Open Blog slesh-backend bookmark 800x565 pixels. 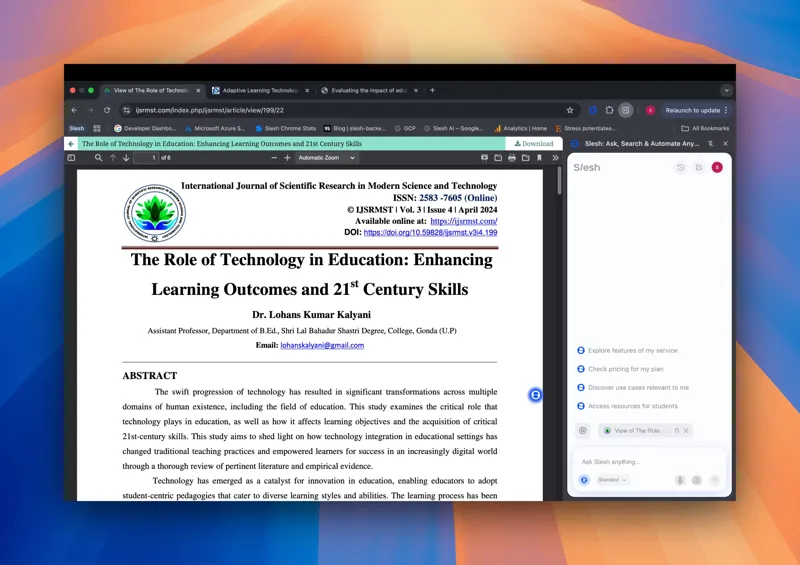point(355,129)
